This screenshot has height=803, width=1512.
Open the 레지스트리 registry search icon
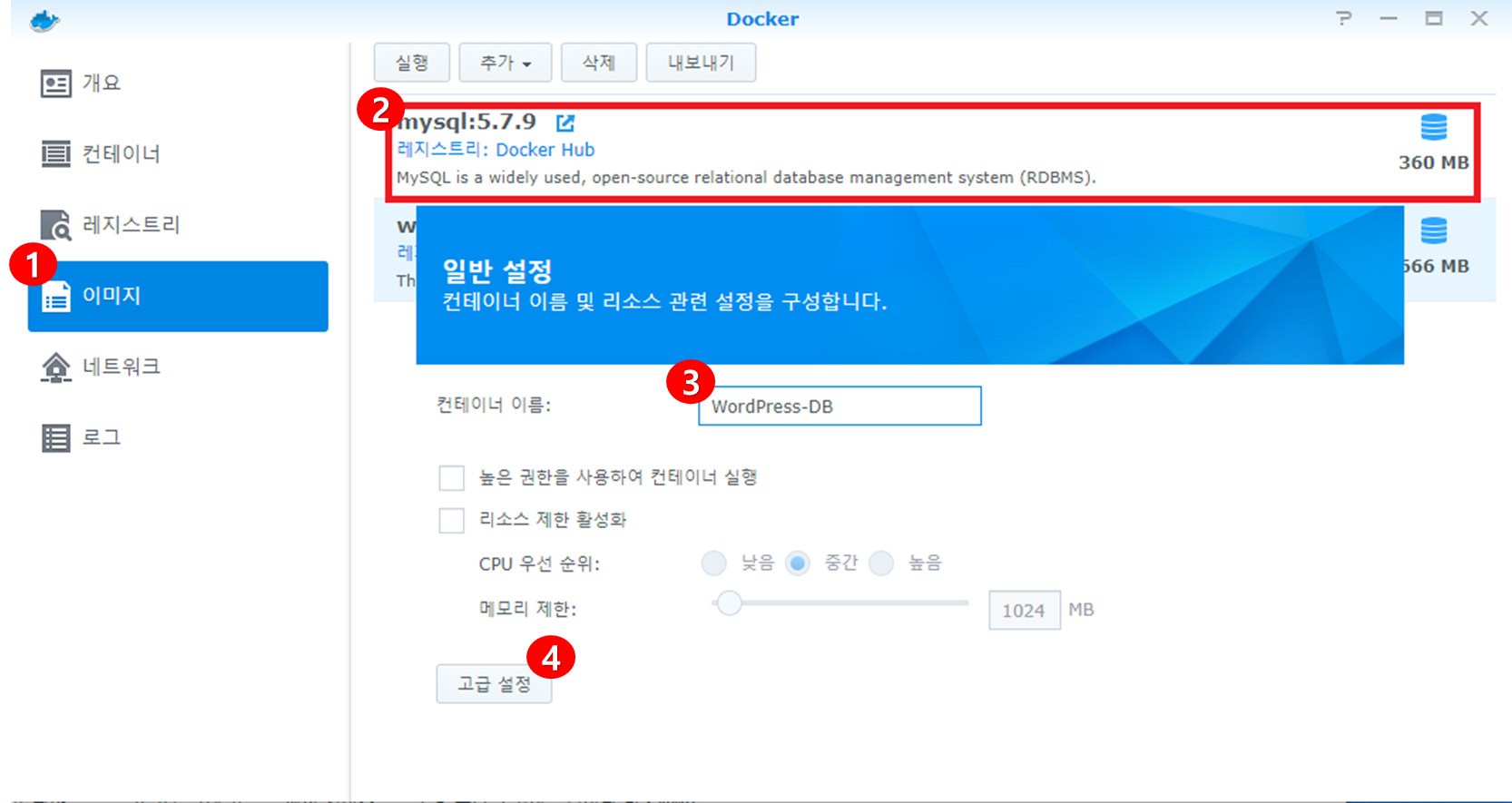[x=55, y=225]
